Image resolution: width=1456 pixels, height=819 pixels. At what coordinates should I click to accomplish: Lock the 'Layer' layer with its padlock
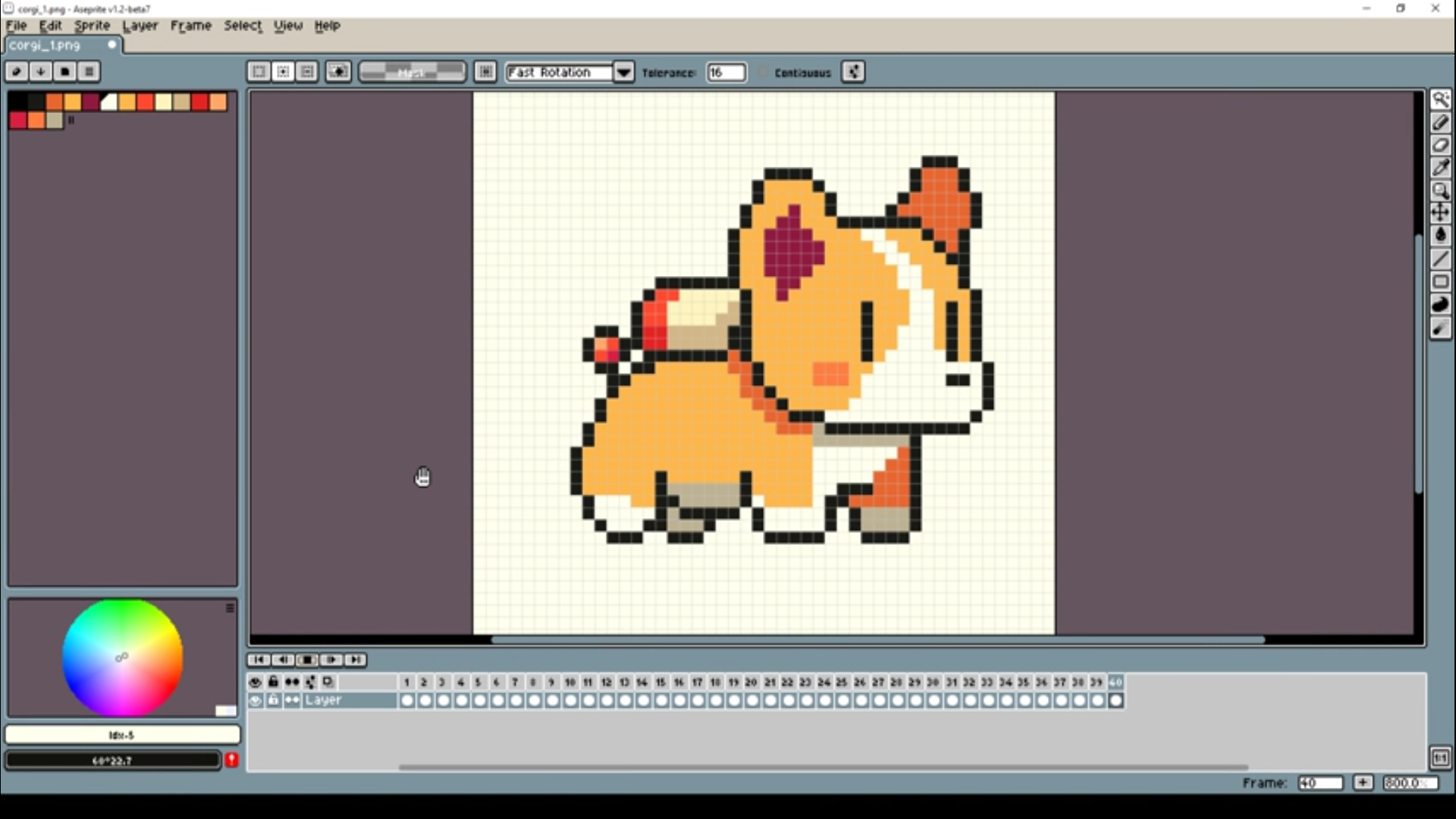(273, 700)
